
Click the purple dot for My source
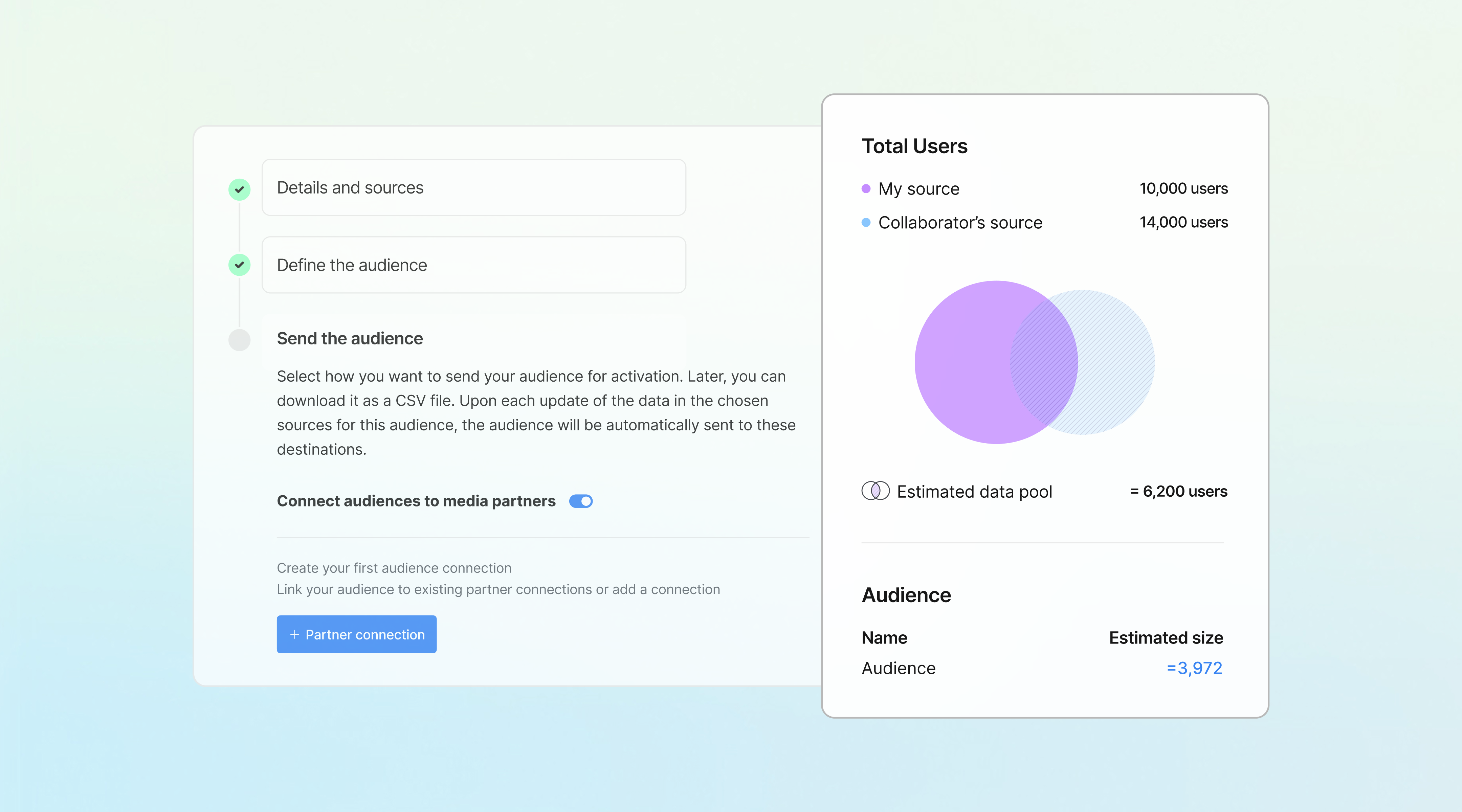coord(865,188)
